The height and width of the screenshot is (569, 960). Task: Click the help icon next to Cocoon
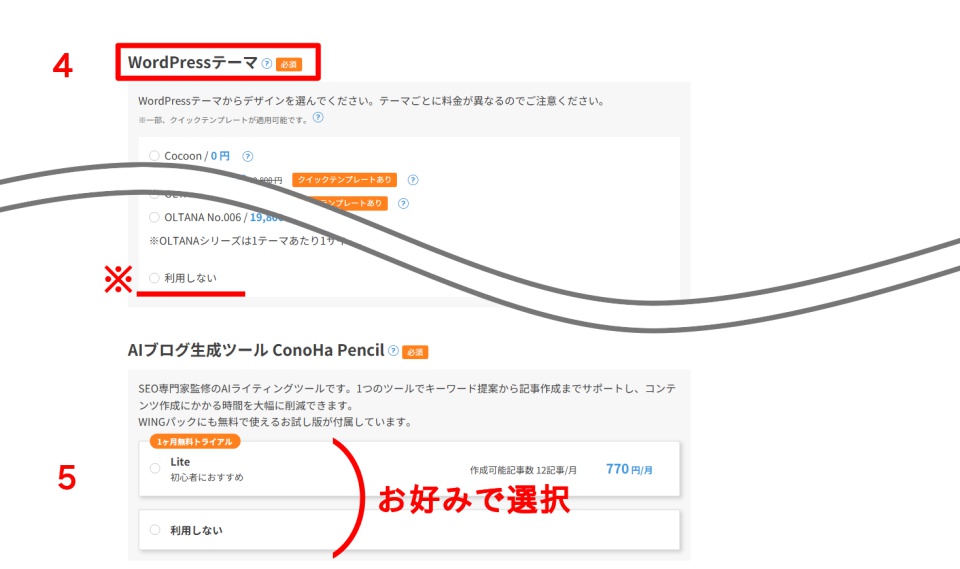click(x=248, y=156)
